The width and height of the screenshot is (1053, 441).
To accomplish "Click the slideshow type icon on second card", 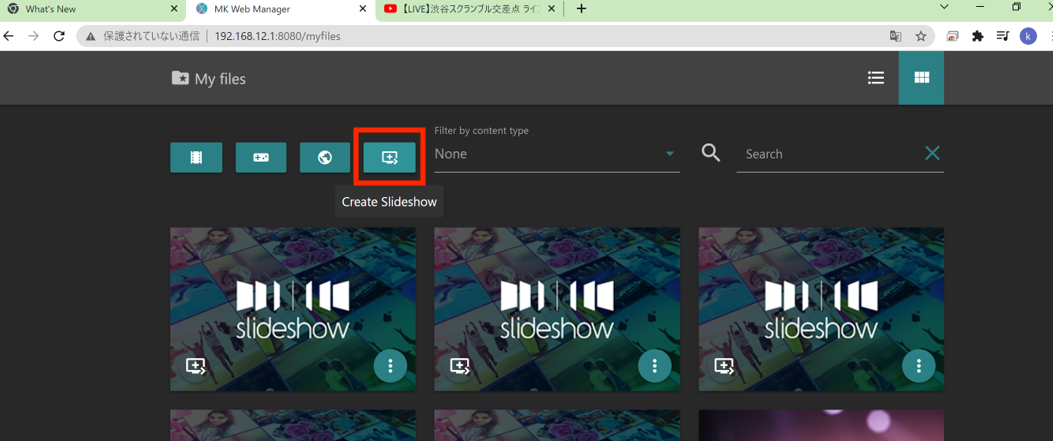I will (x=460, y=366).
